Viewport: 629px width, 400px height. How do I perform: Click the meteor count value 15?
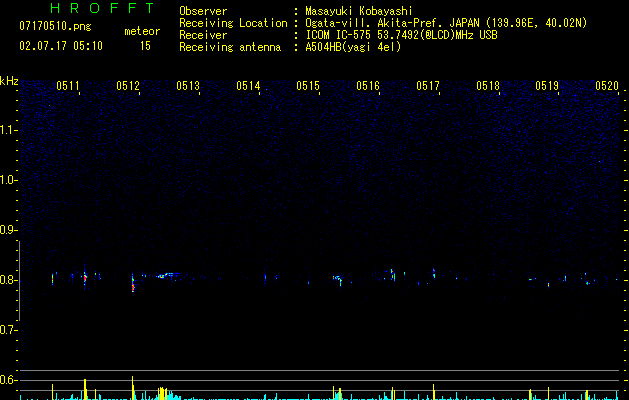pos(145,46)
